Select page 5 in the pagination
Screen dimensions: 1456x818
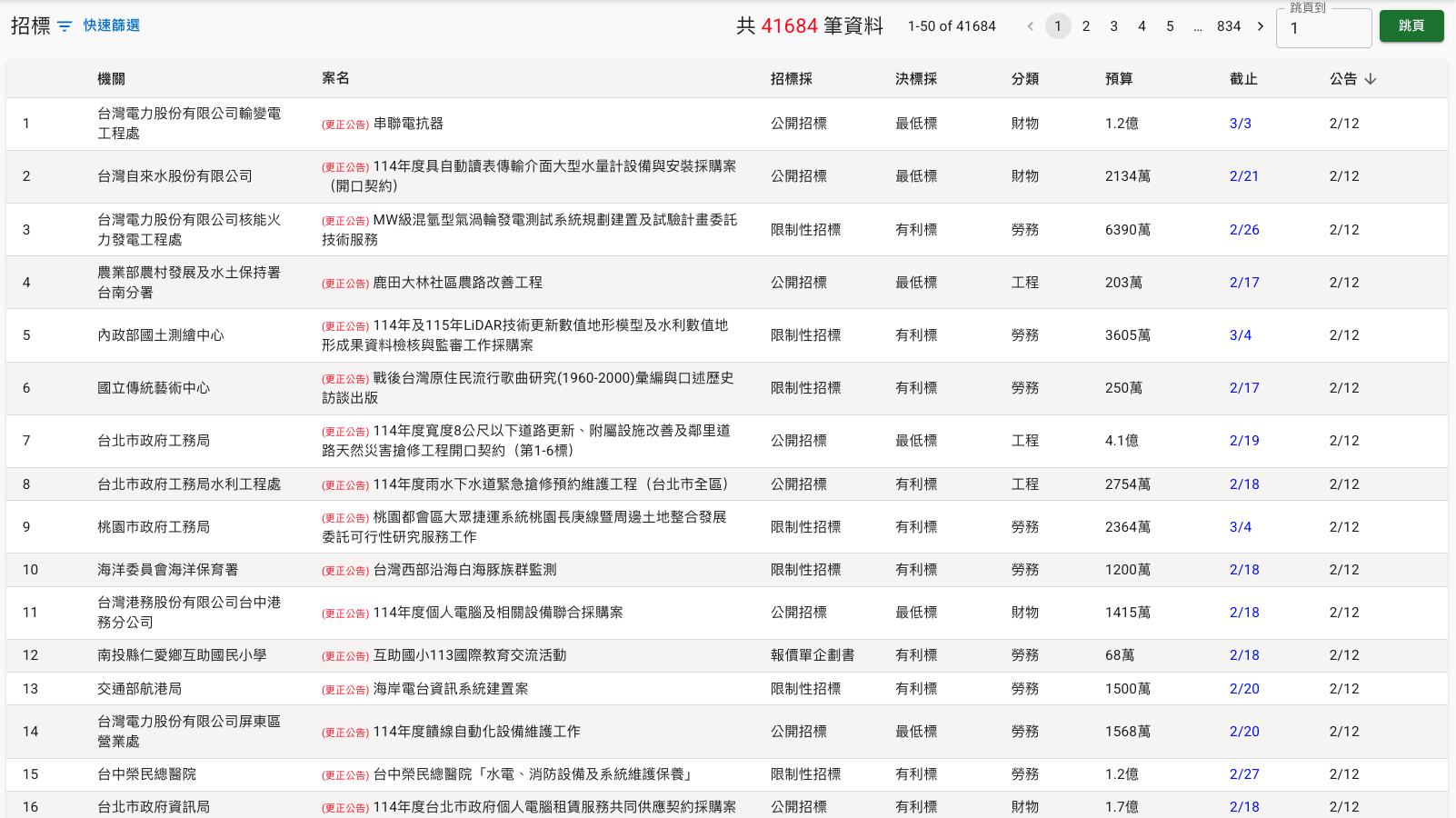pos(1170,26)
